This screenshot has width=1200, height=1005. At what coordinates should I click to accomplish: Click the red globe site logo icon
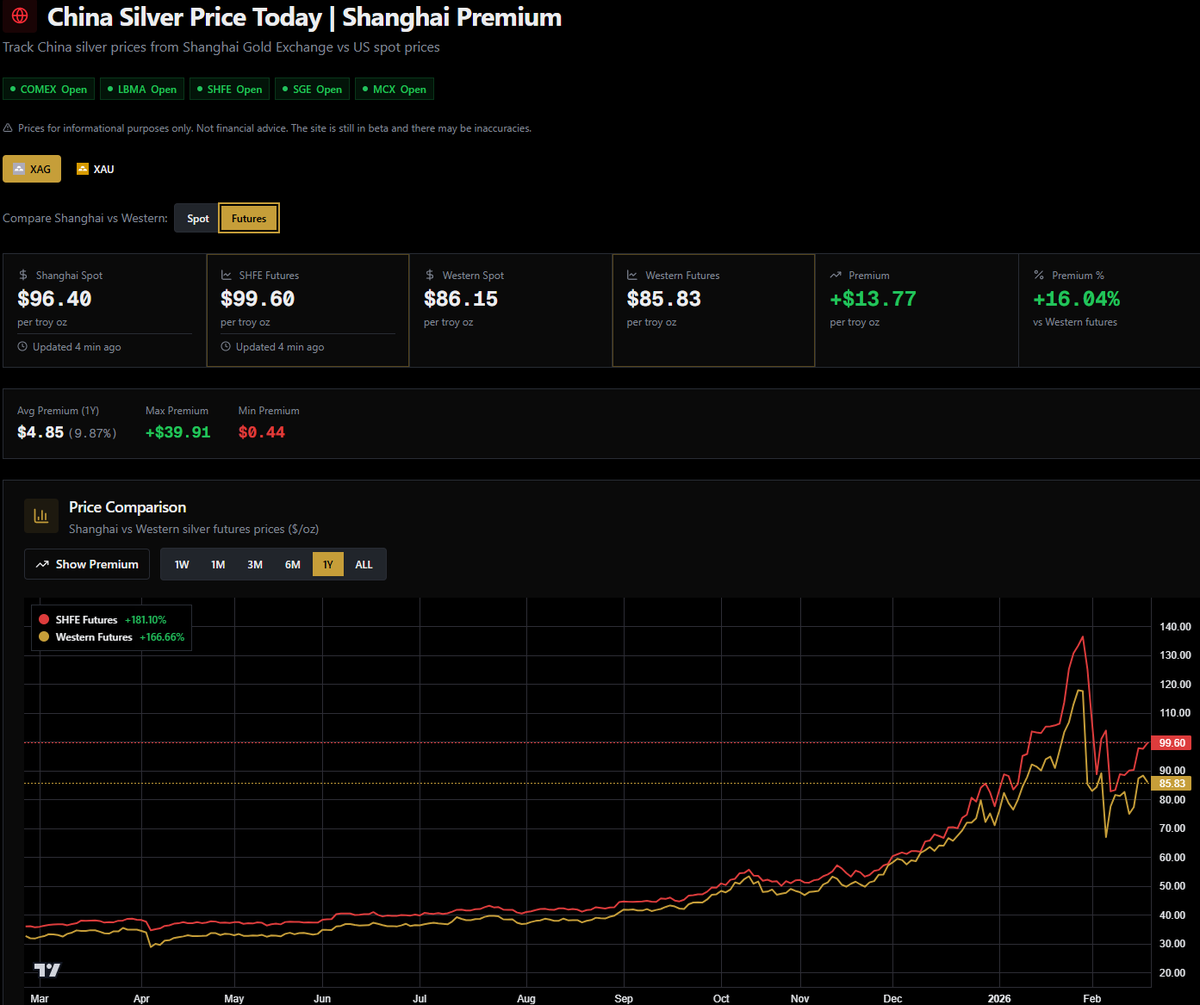(19, 18)
